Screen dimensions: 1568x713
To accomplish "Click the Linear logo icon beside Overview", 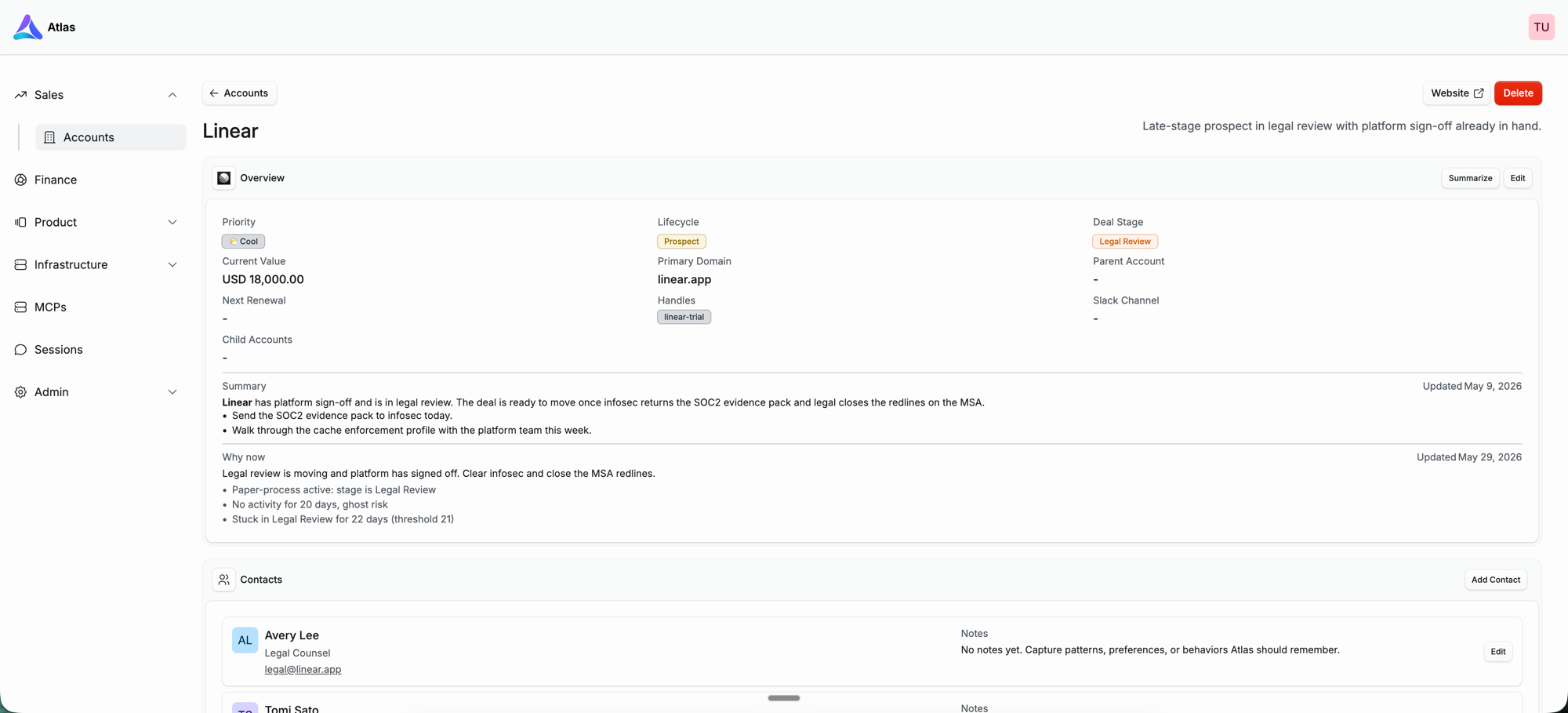I will (224, 178).
